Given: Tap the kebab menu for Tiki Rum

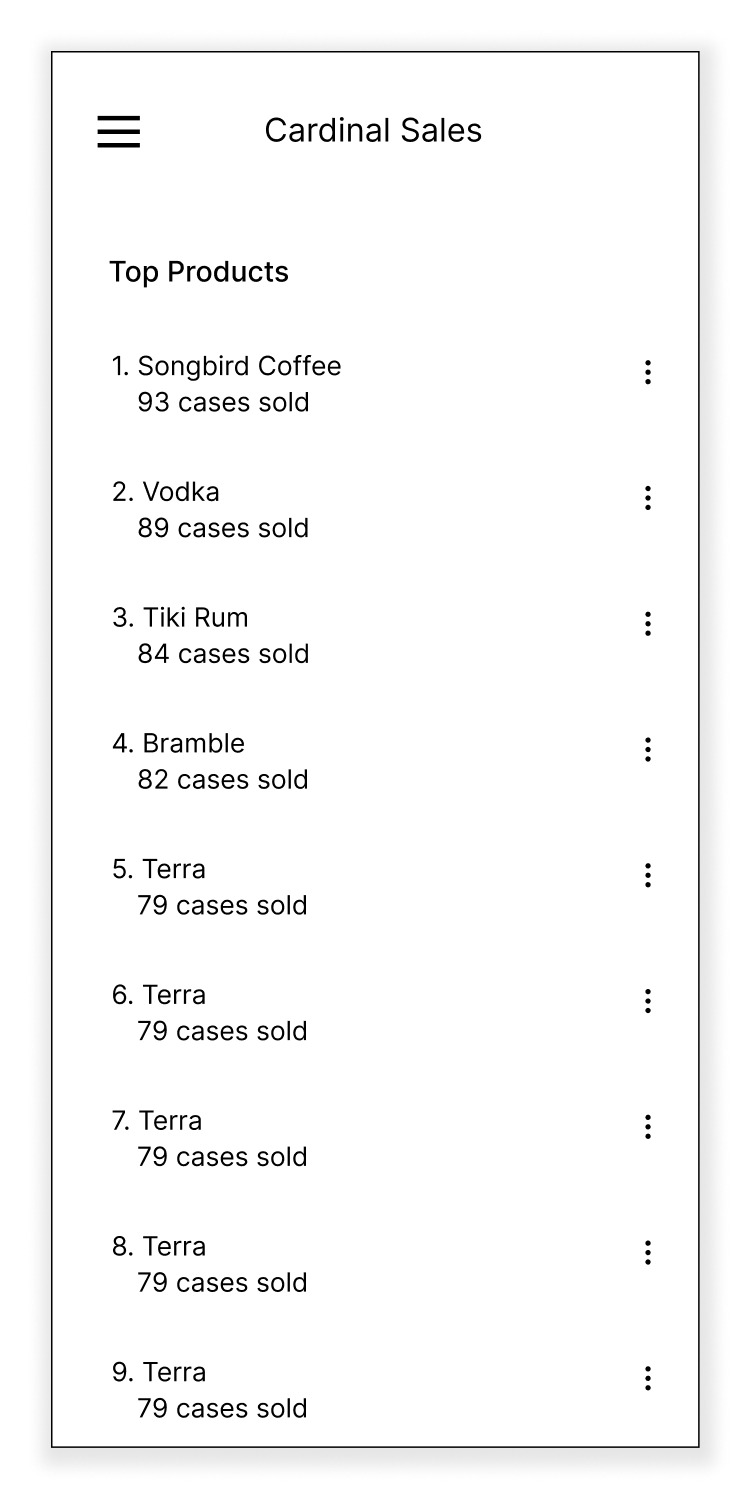Looking at the screenshot, I should click(x=648, y=624).
